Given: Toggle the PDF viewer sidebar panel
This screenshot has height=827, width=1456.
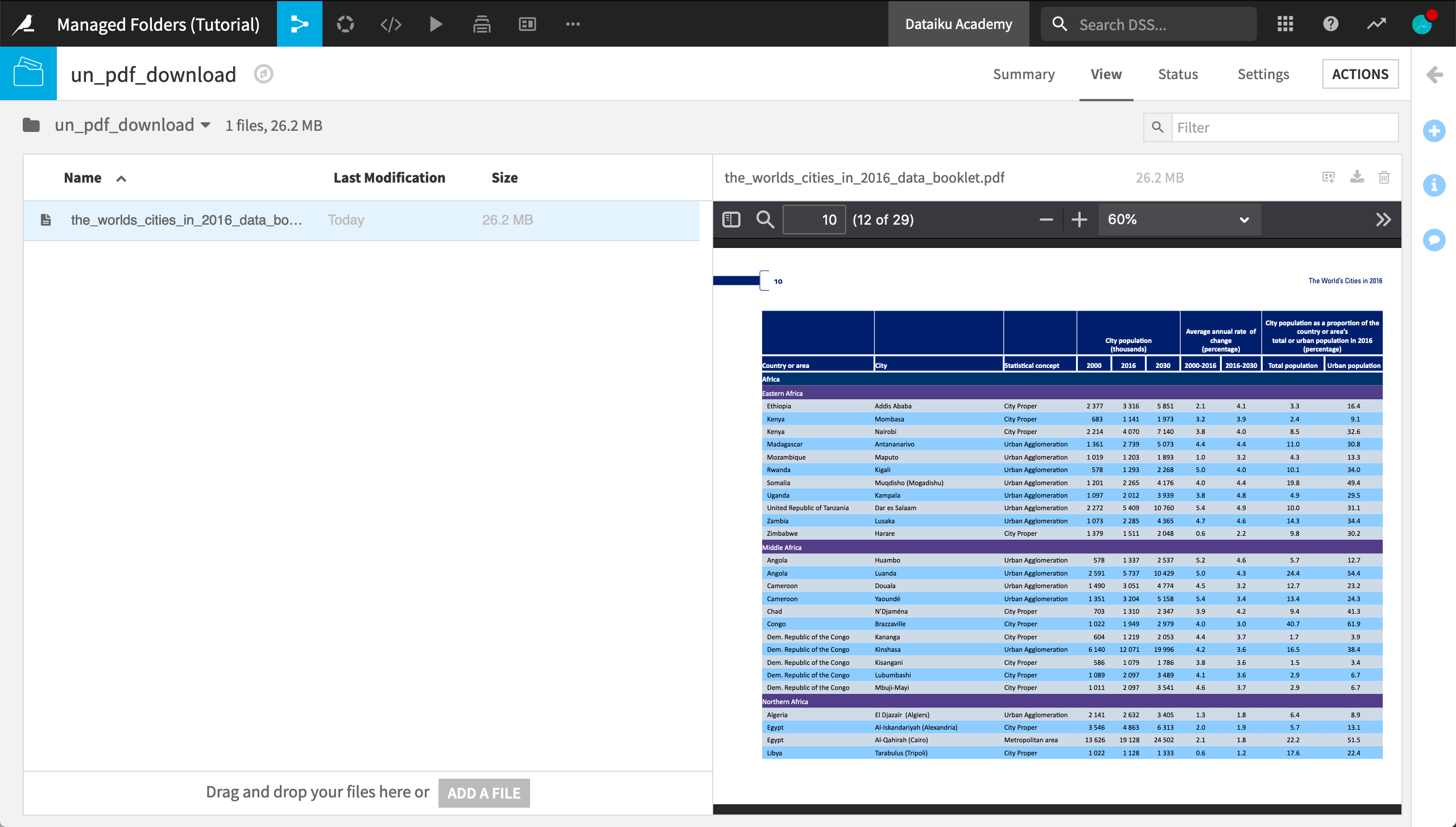Looking at the screenshot, I should [732, 220].
